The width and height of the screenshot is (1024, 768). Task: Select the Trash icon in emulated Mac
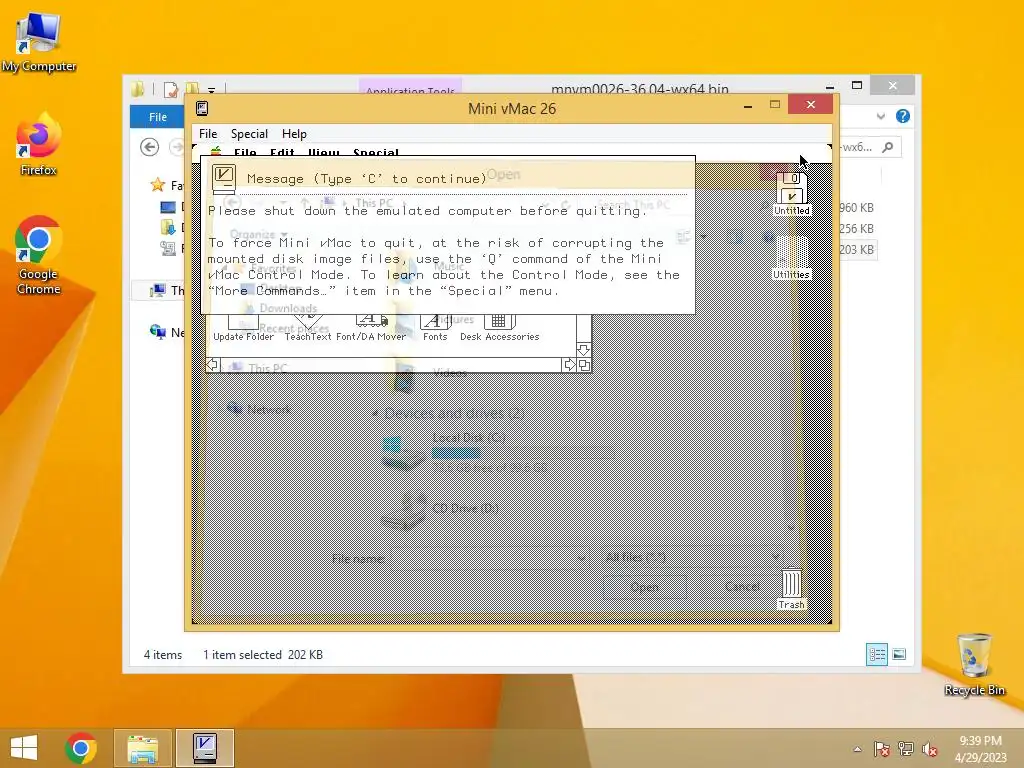[792, 588]
